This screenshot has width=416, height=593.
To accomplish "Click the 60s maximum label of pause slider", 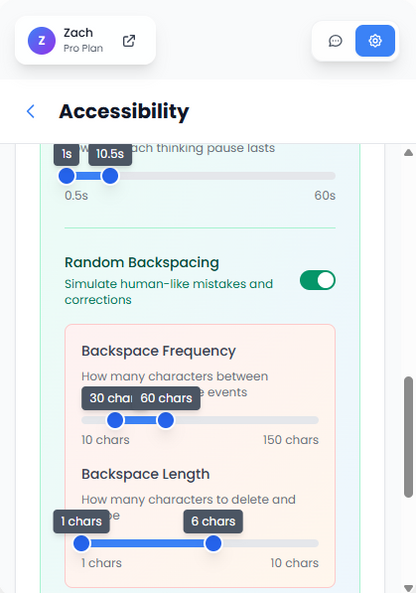I will point(325,196).
